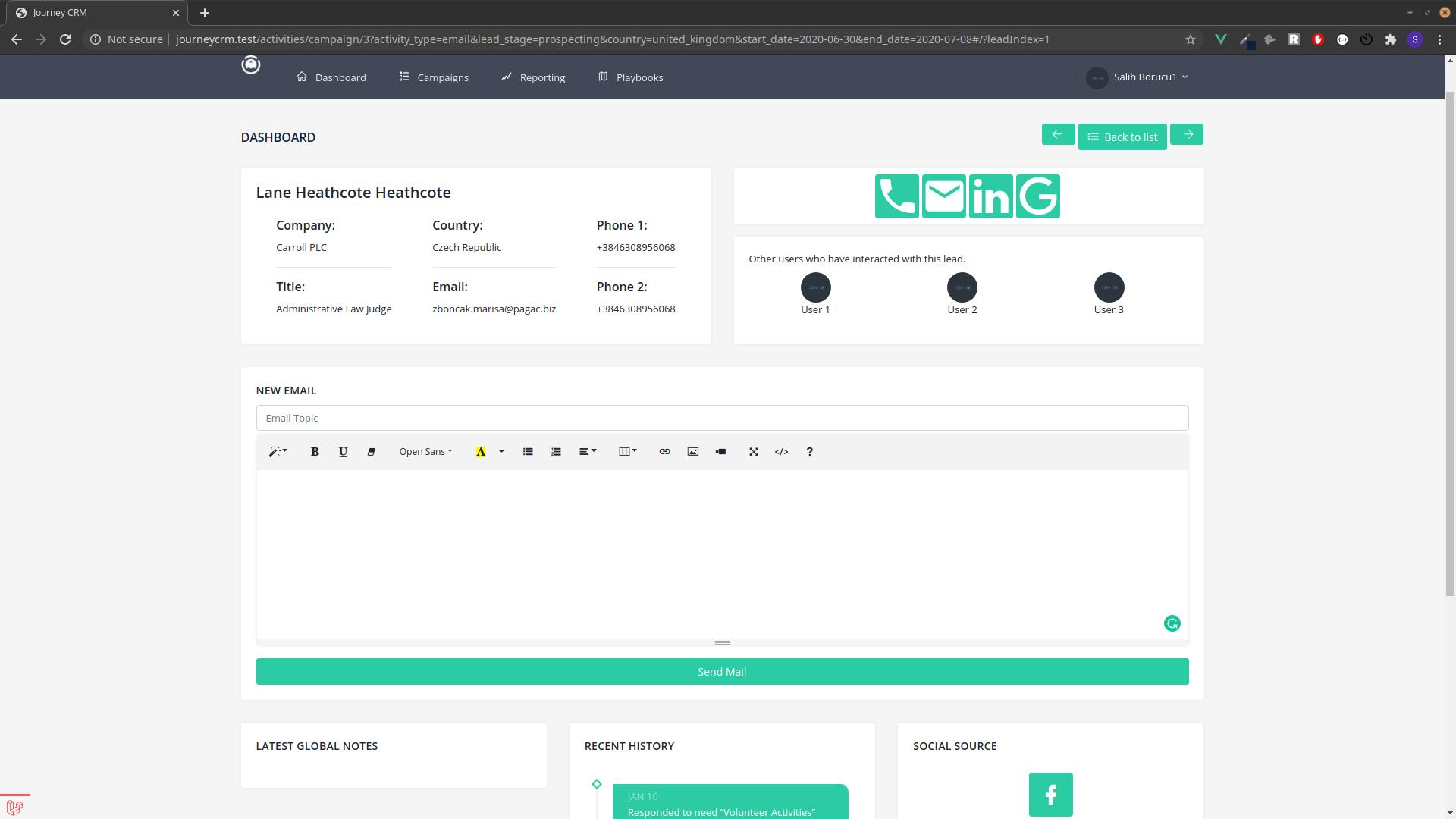
Task: Open the Campaigns nav item
Action: click(434, 77)
